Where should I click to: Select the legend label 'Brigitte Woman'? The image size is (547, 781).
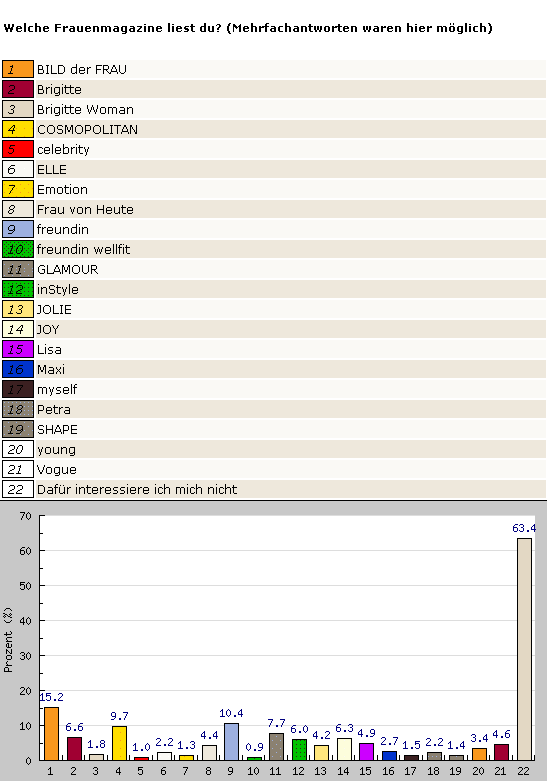85,110
